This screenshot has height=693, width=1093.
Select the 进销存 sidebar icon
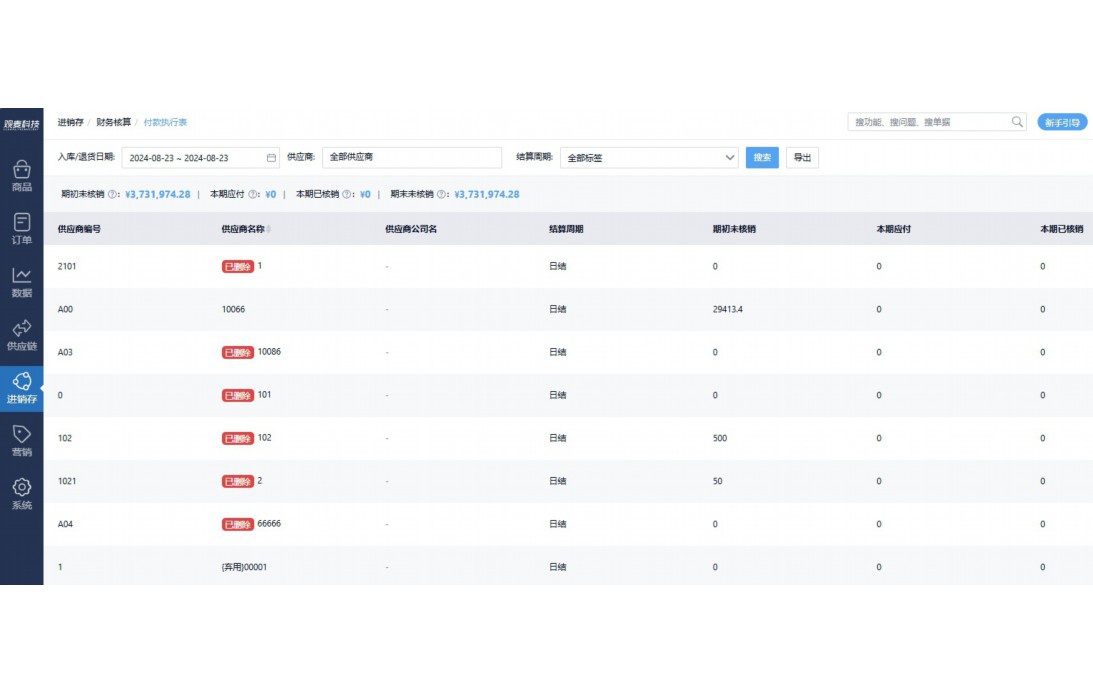click(x=21, y=387)
